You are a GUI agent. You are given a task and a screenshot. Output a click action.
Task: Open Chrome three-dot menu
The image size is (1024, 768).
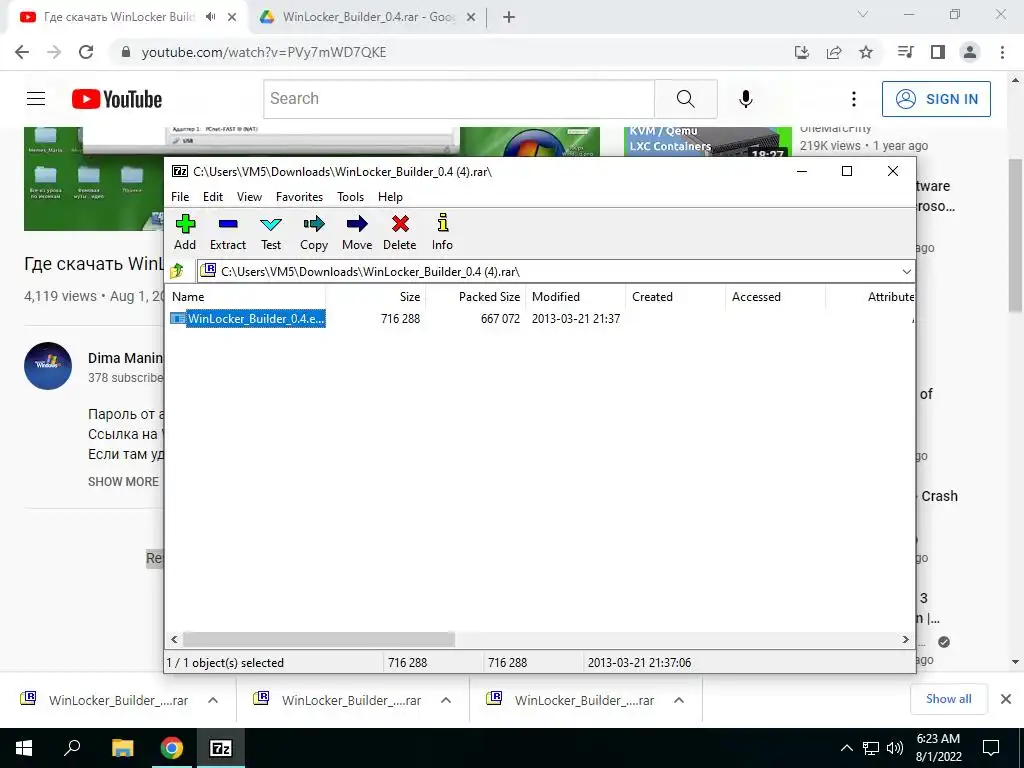click(1002, 52)
